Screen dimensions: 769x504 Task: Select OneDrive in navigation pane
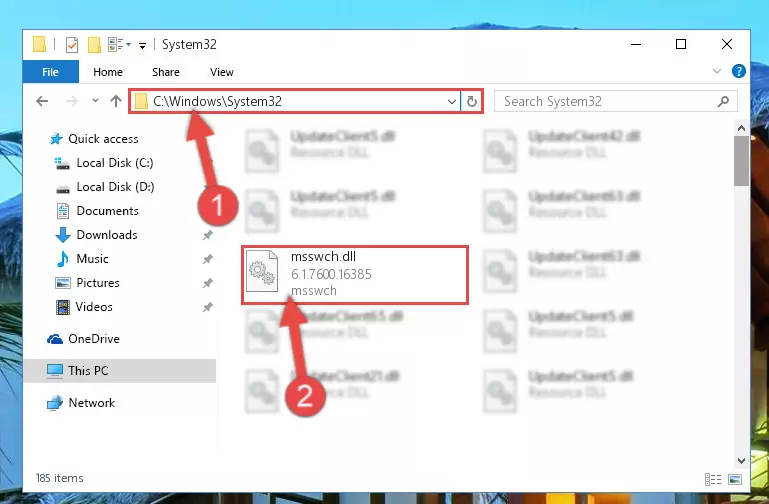coord(94,339)
